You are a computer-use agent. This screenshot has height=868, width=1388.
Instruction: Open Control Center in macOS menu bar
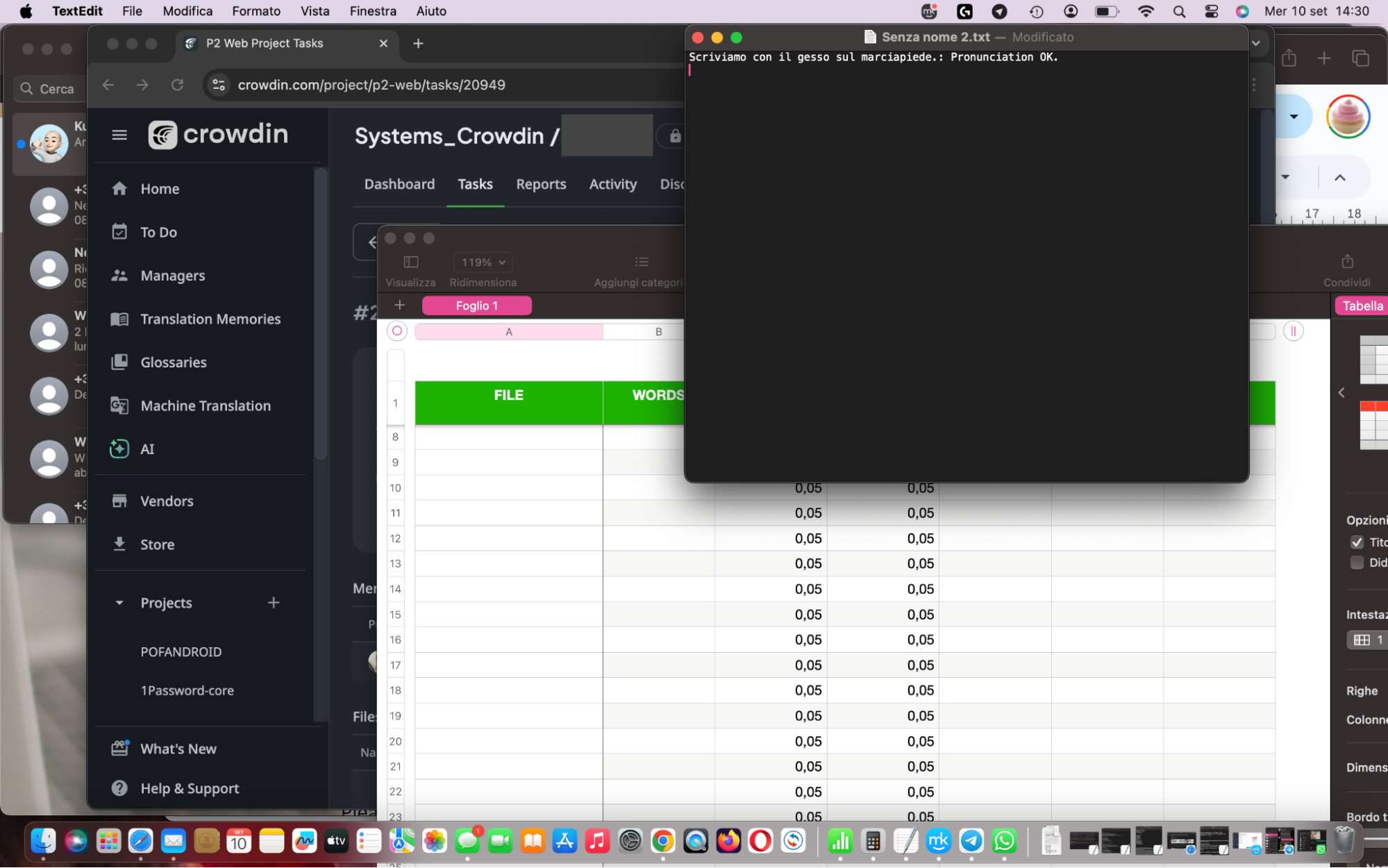[1211, 11]
